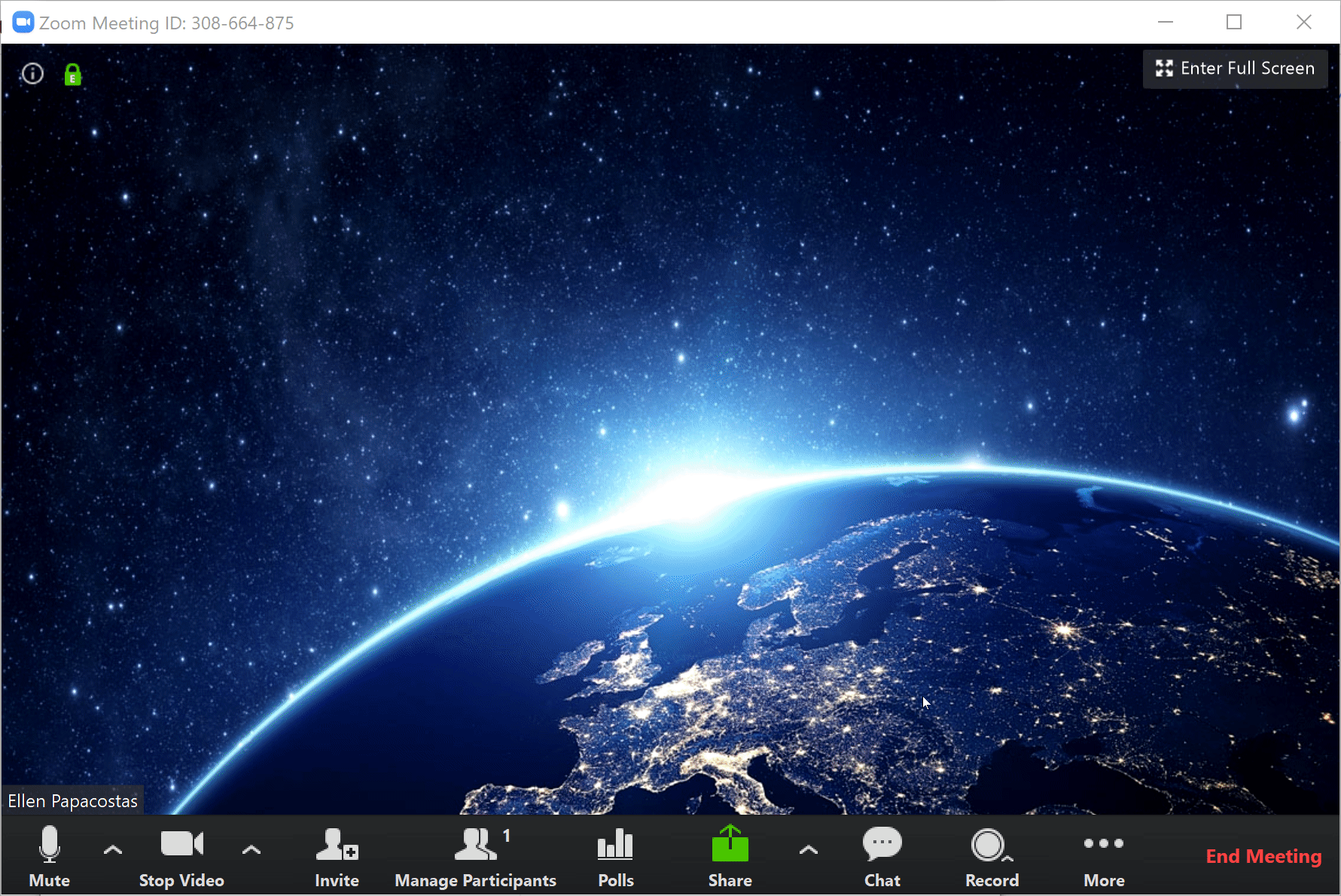Click the green encryption lock icon
Viewport: 1341px width, 896px height.
click(72, 75)
